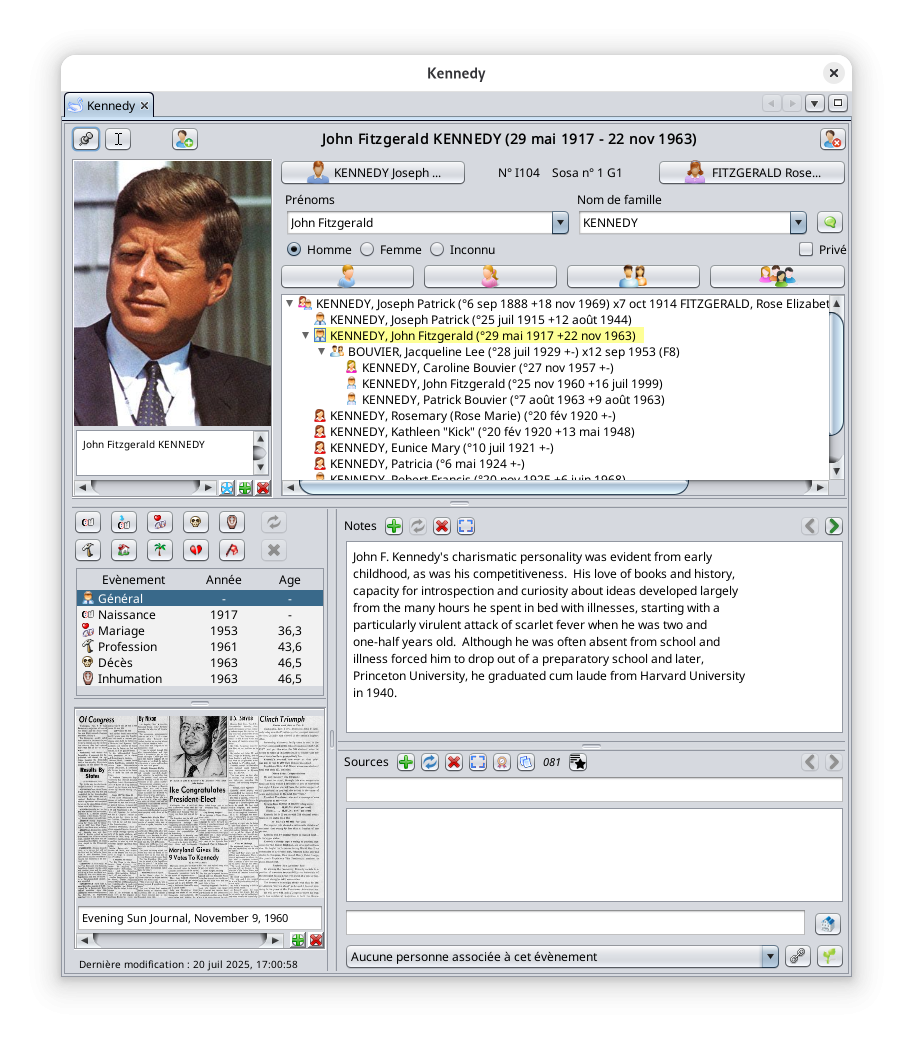Click the blue frame icon in Notes toolbar
The height and width of the screenshot is (1044, 913).
click(x=466, y=527)
